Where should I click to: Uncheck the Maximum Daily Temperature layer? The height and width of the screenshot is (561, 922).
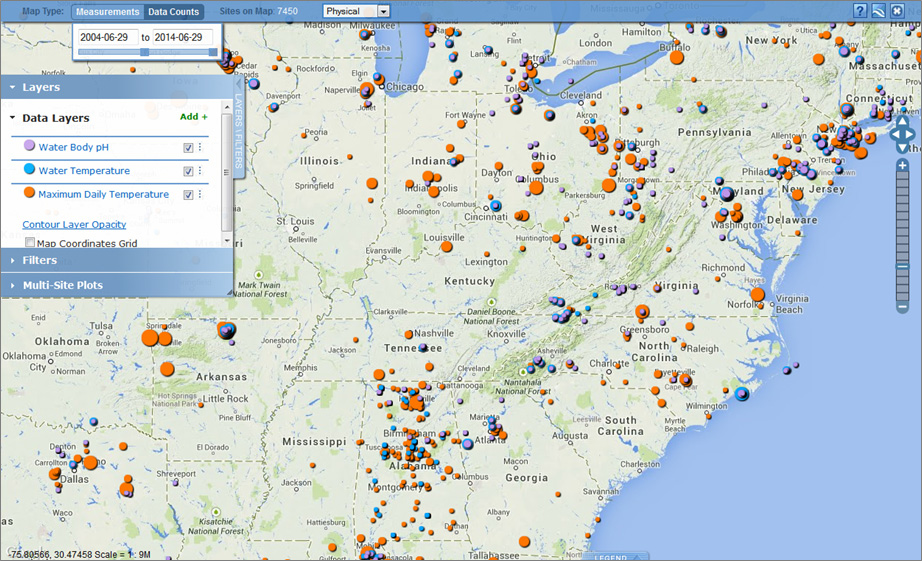pyautogui.click(x=188, y=195)
